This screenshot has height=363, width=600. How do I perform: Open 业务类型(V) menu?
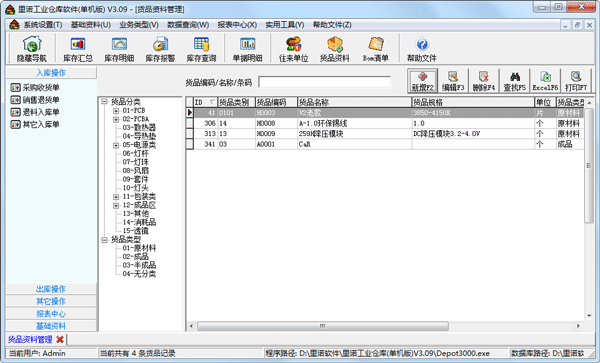(x=139, y=25)
